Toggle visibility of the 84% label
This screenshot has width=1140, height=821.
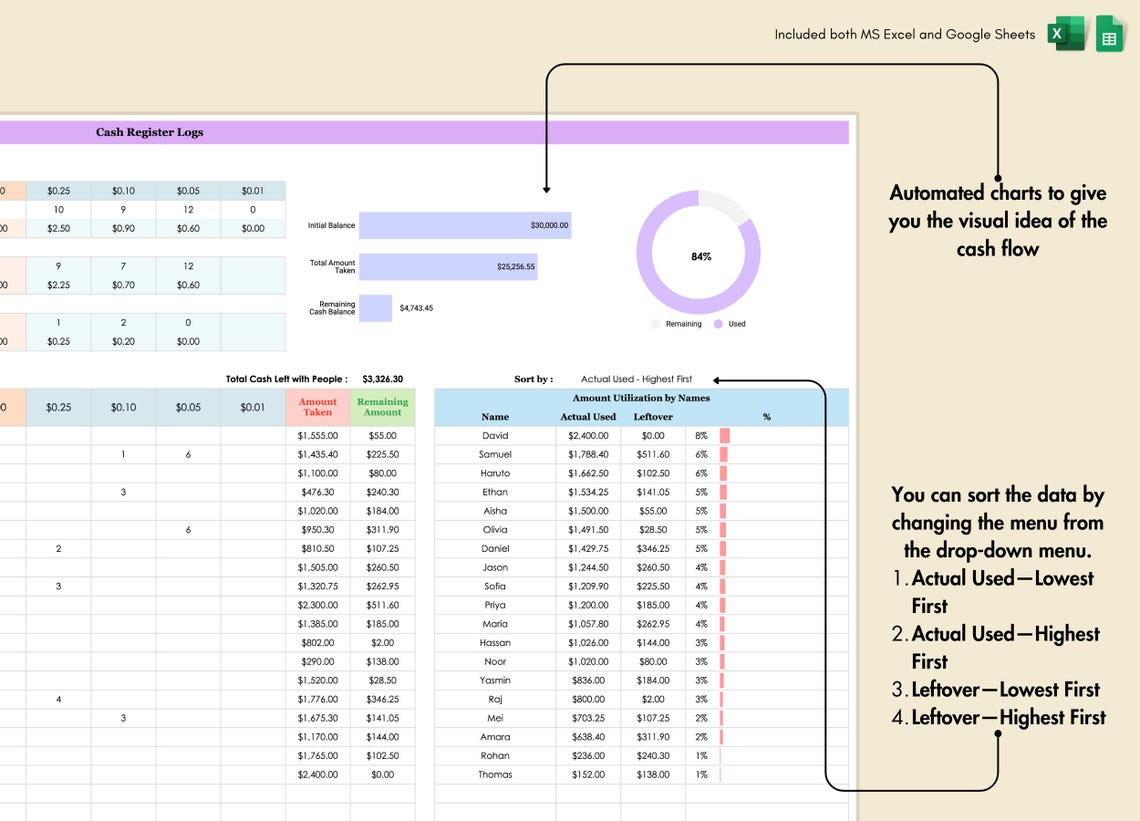pyautogui.click(x=701, y=256)
